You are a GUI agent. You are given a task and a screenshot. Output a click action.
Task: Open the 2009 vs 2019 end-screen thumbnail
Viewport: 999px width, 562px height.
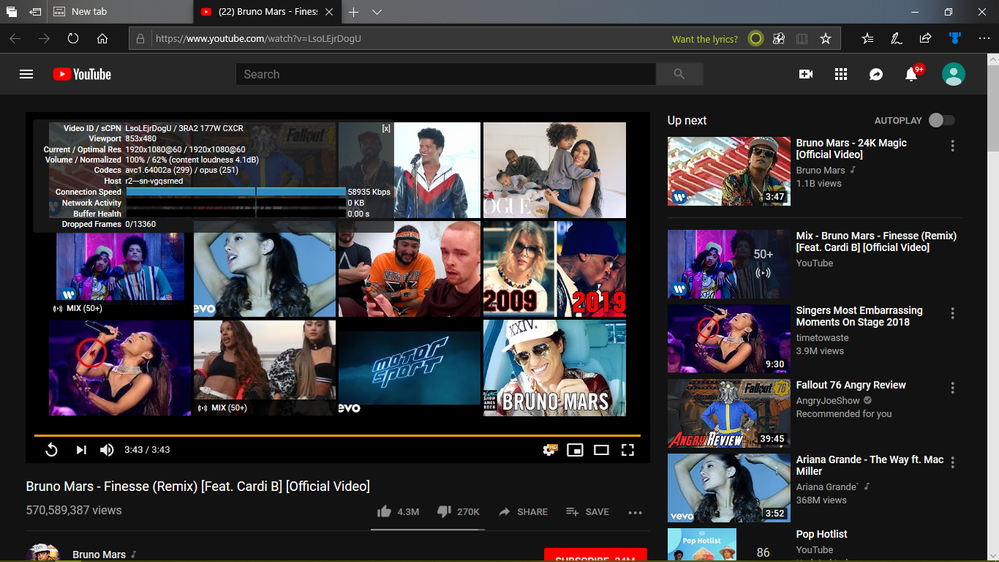click(554, 269)
